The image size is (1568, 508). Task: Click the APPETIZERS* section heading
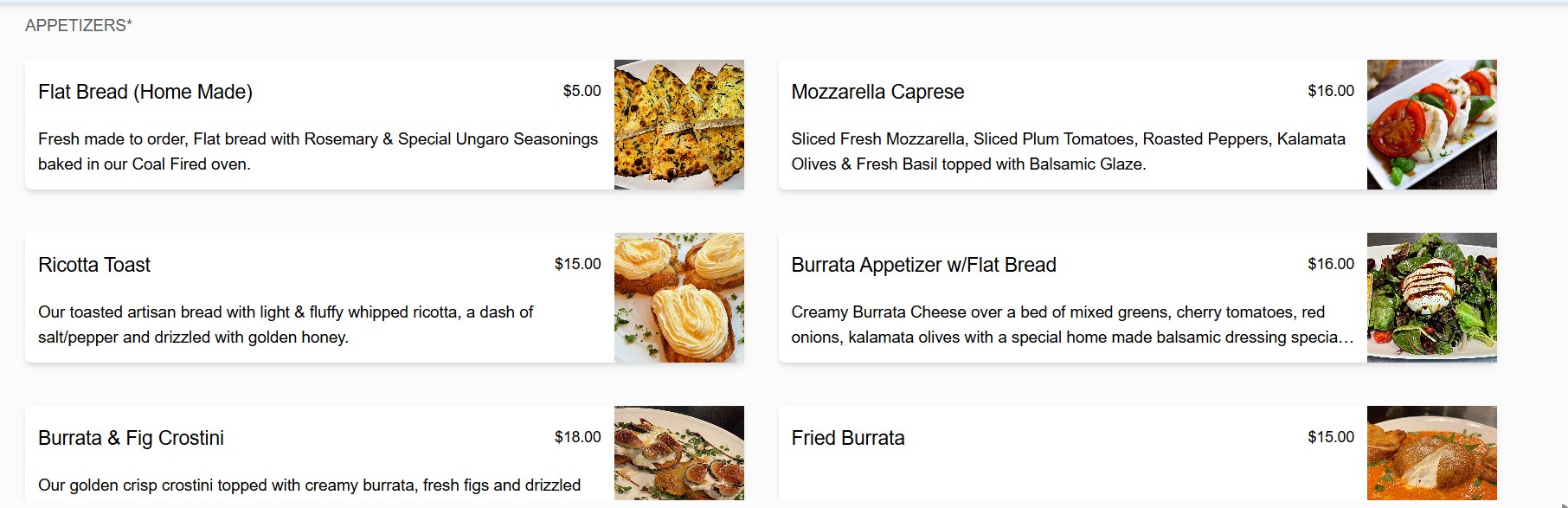[78, 23]
